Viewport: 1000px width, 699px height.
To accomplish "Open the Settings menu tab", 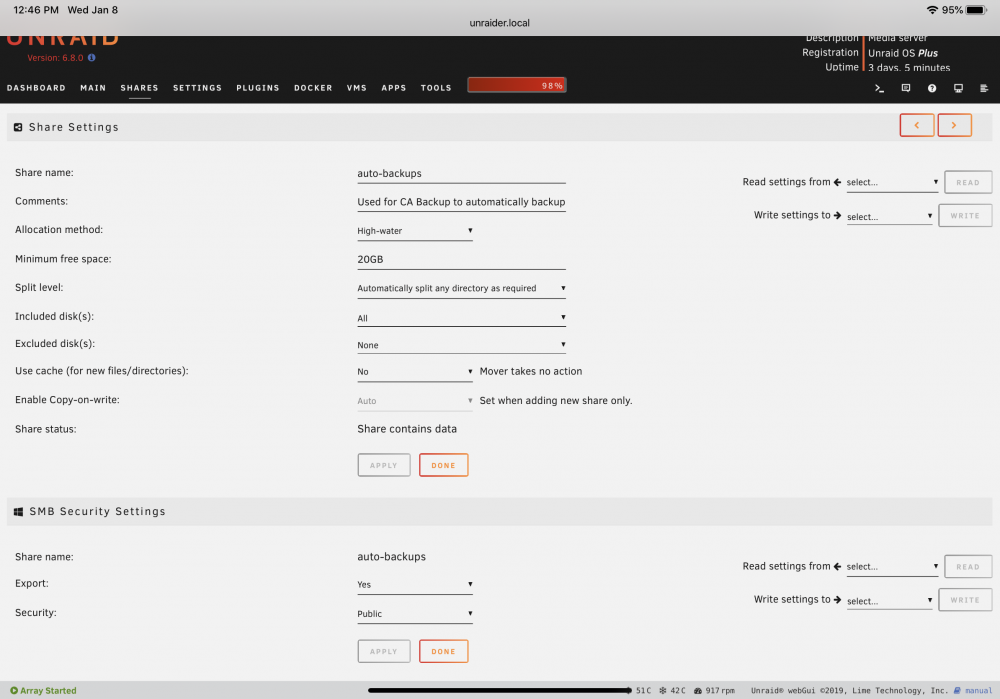I will [x=197, y=88].
